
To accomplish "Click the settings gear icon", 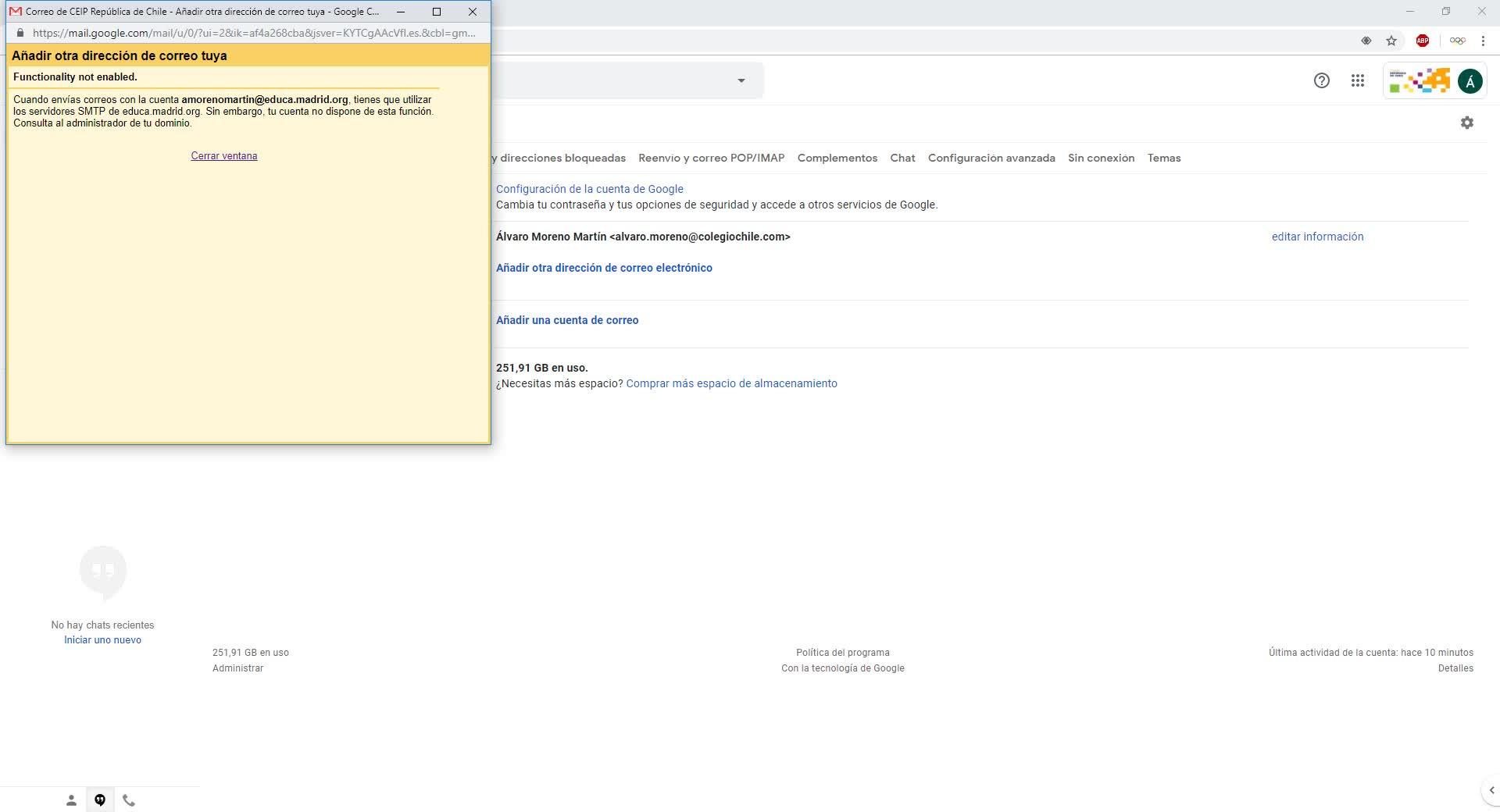I will [1466, 123].
